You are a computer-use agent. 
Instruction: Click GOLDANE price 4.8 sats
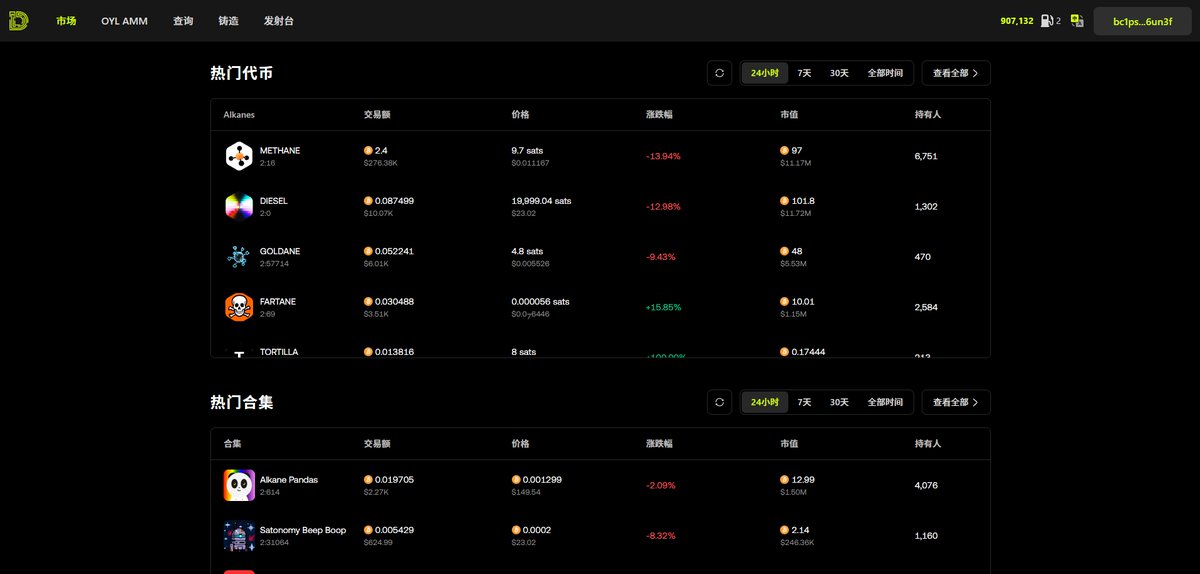pos(527,251)
